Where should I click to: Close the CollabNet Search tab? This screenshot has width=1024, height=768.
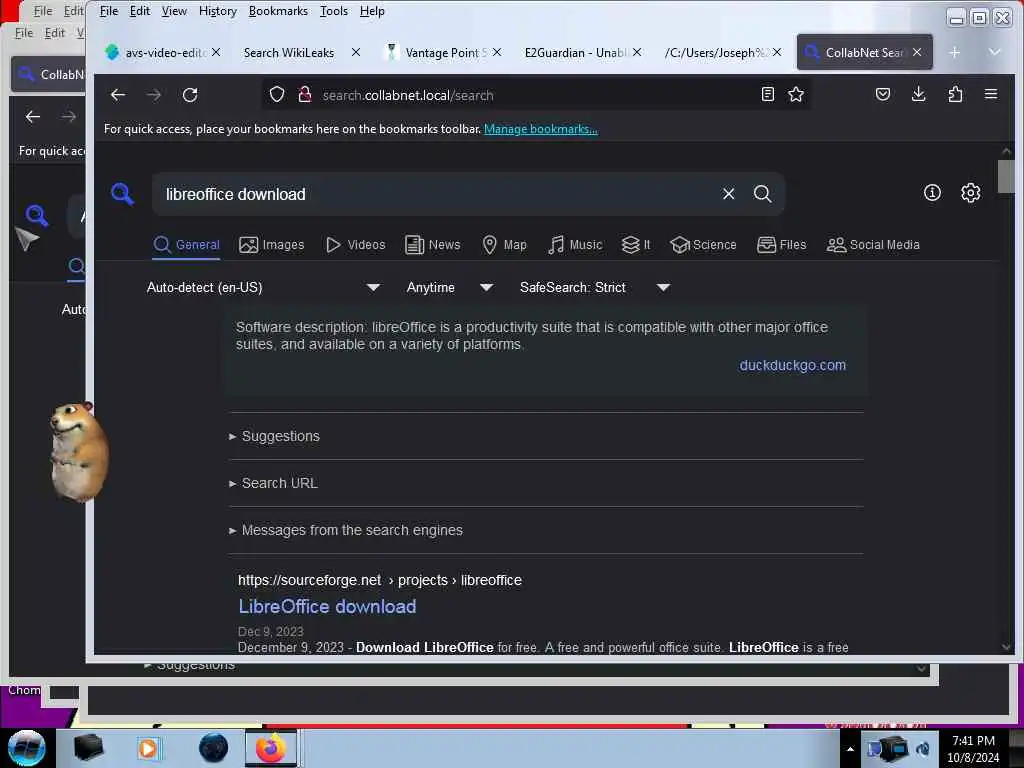[917, 52]
